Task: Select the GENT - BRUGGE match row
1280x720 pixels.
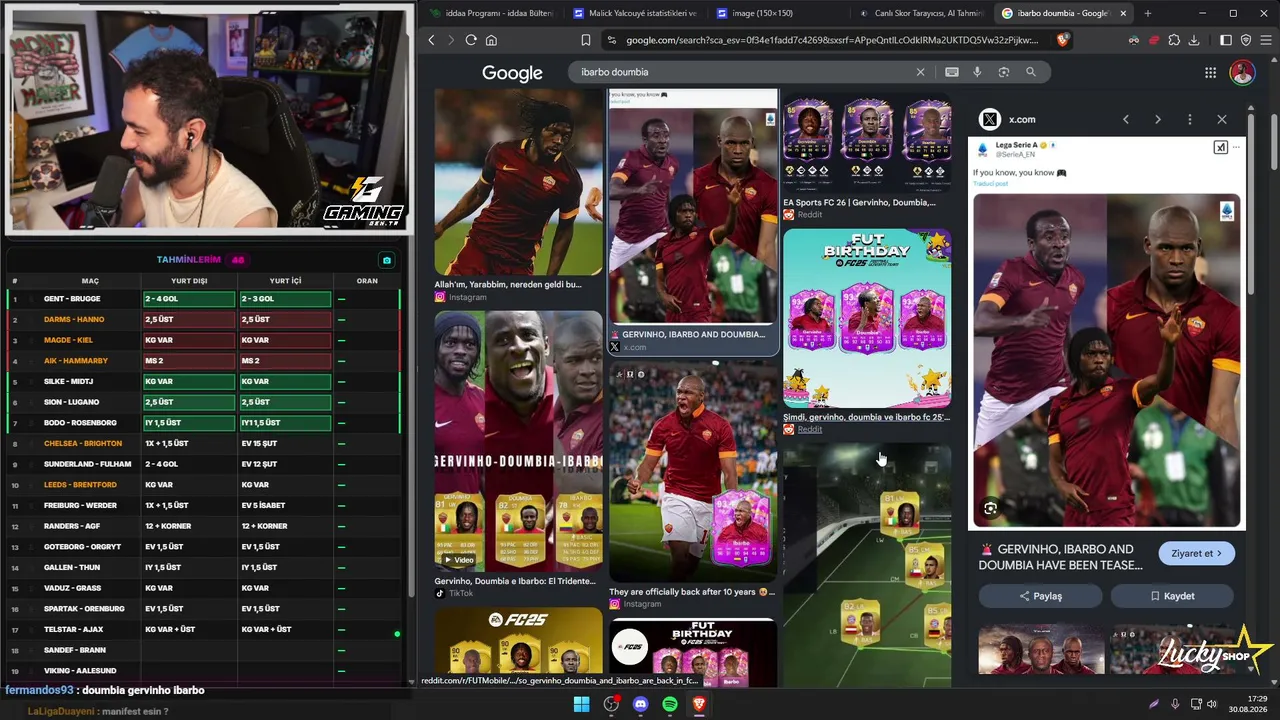Action: pyautogui.click(x=203, y=299)
